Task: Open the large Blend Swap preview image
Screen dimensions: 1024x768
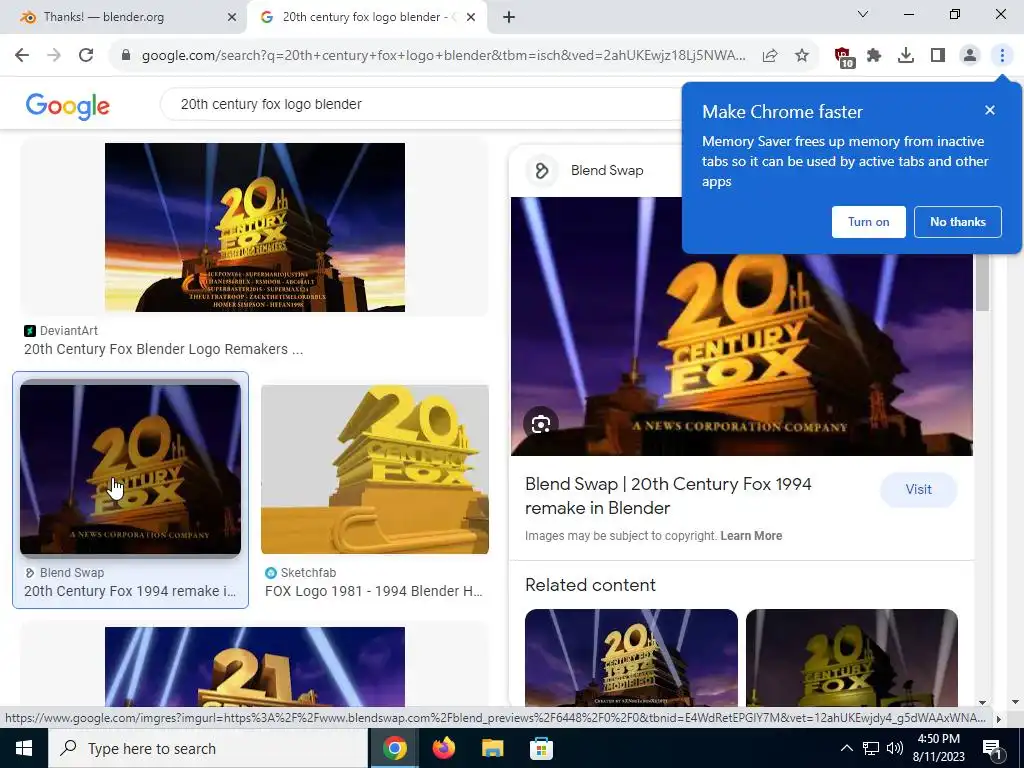Action: 741,327
